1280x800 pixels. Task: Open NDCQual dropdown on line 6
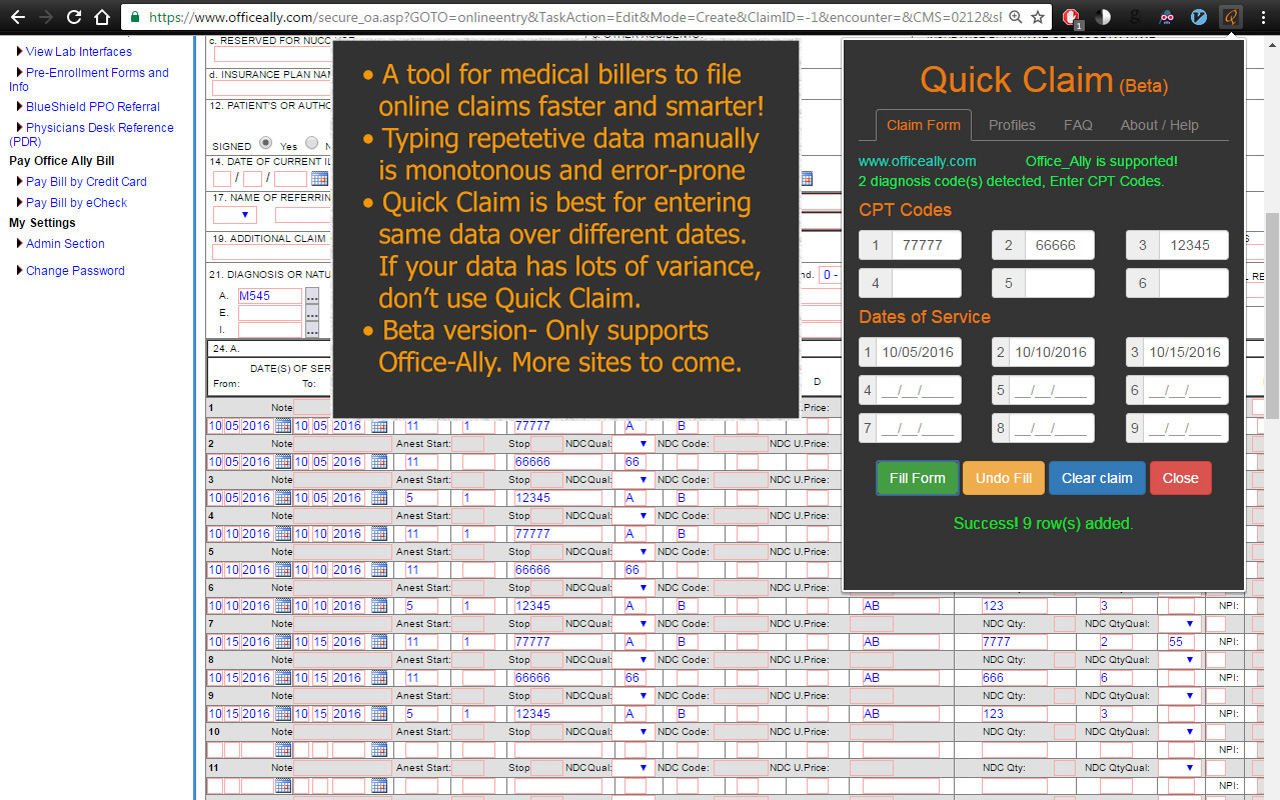(632, 588)
